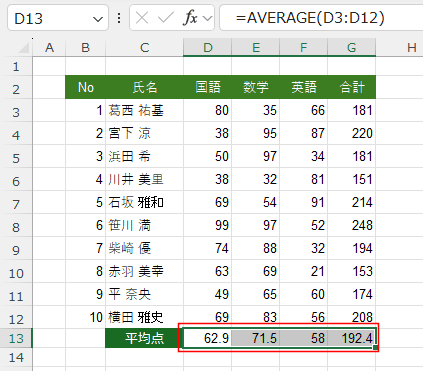423x371 pixels.
Task: Select total cell showing 151
Action: pos(352,179)
